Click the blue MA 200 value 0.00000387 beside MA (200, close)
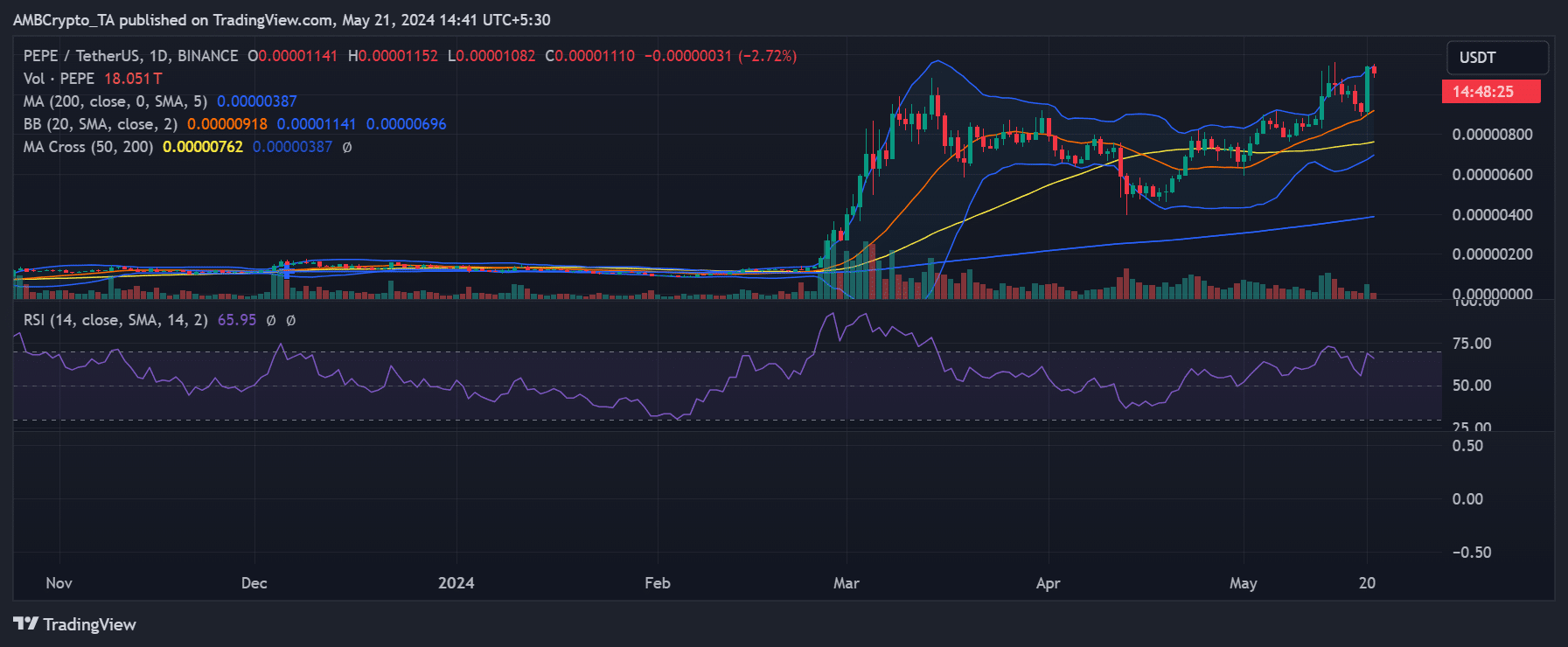The width and height of the screenshot is (1568, 647). 257,101
